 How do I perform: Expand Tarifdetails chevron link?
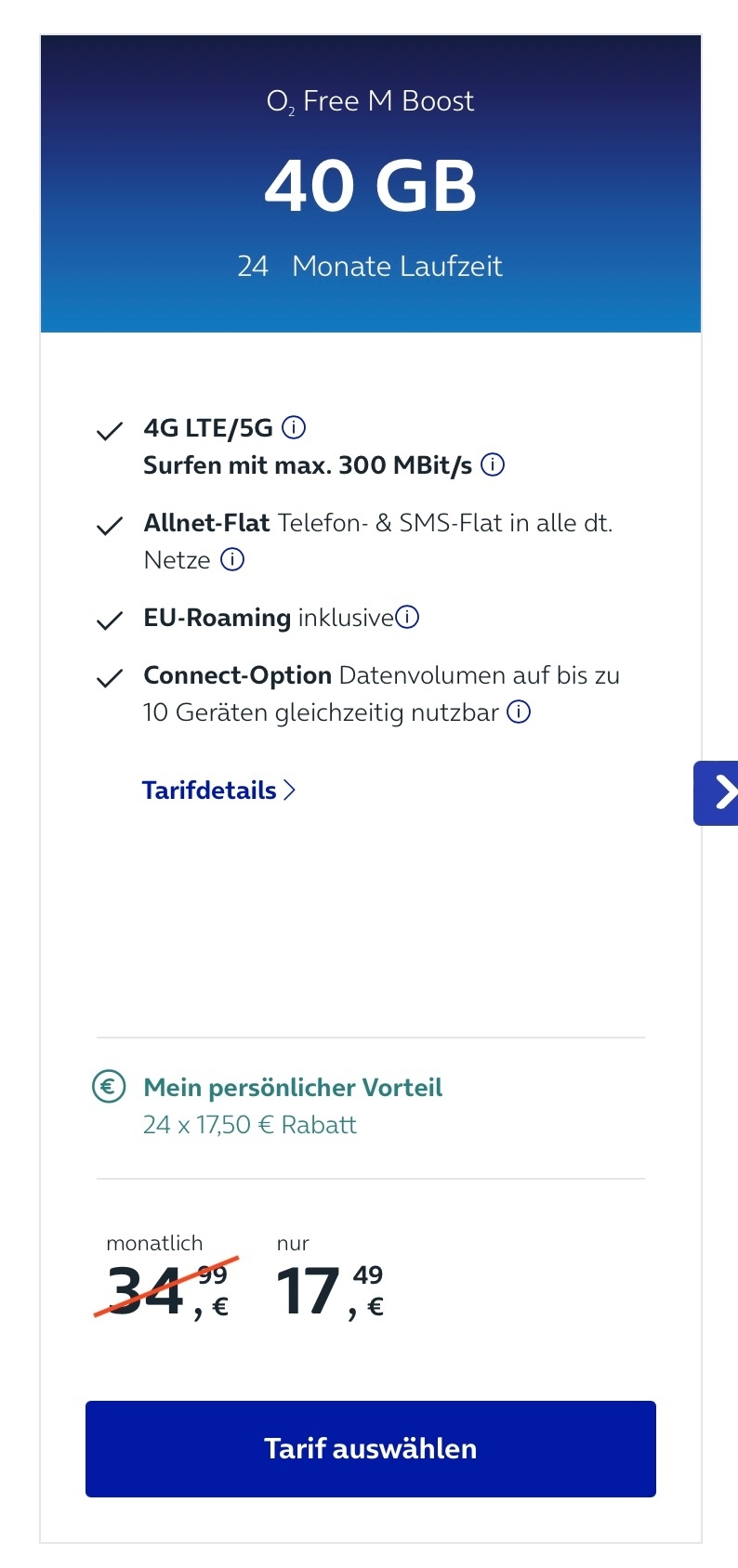click(289, 790)
